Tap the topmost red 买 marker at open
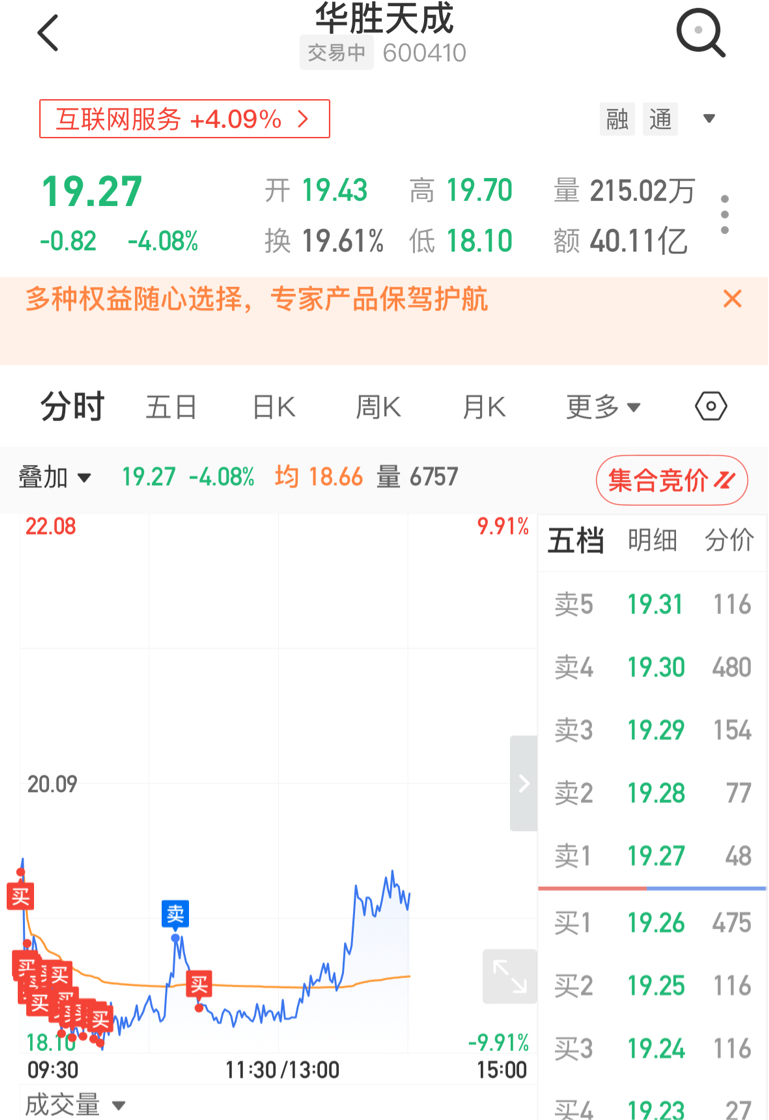 20,896
